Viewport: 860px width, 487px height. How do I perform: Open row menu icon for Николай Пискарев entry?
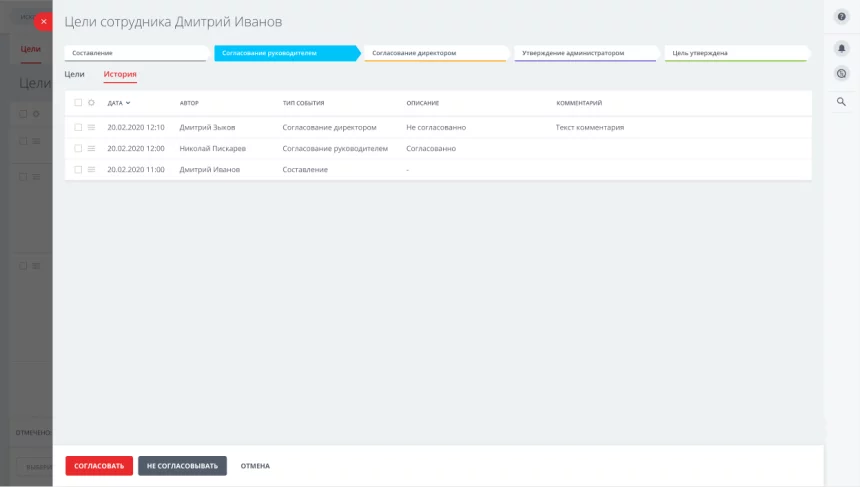click(91, 149)
